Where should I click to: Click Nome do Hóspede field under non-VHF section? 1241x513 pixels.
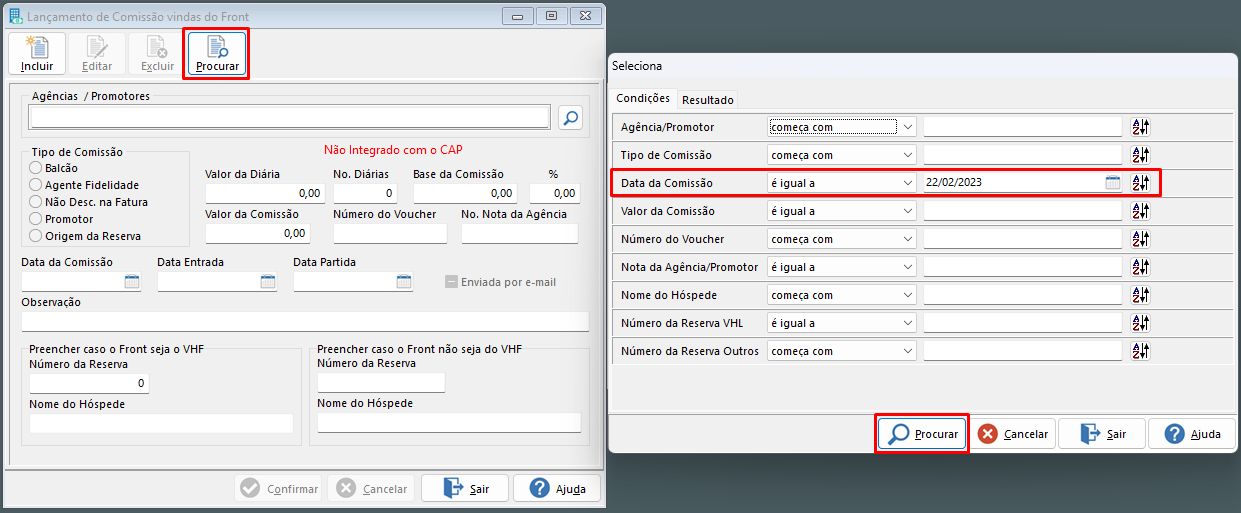(449, 422)
